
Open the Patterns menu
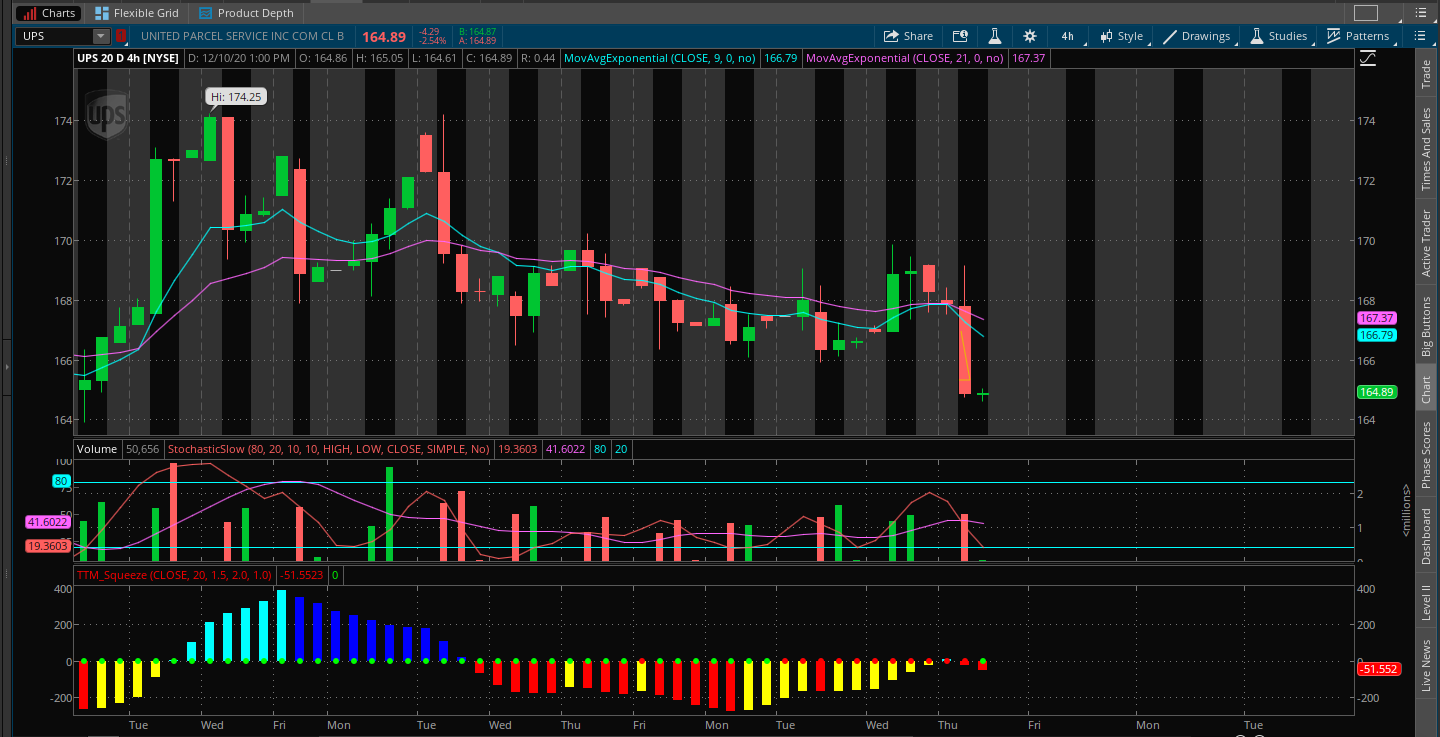click(1358, 36)
